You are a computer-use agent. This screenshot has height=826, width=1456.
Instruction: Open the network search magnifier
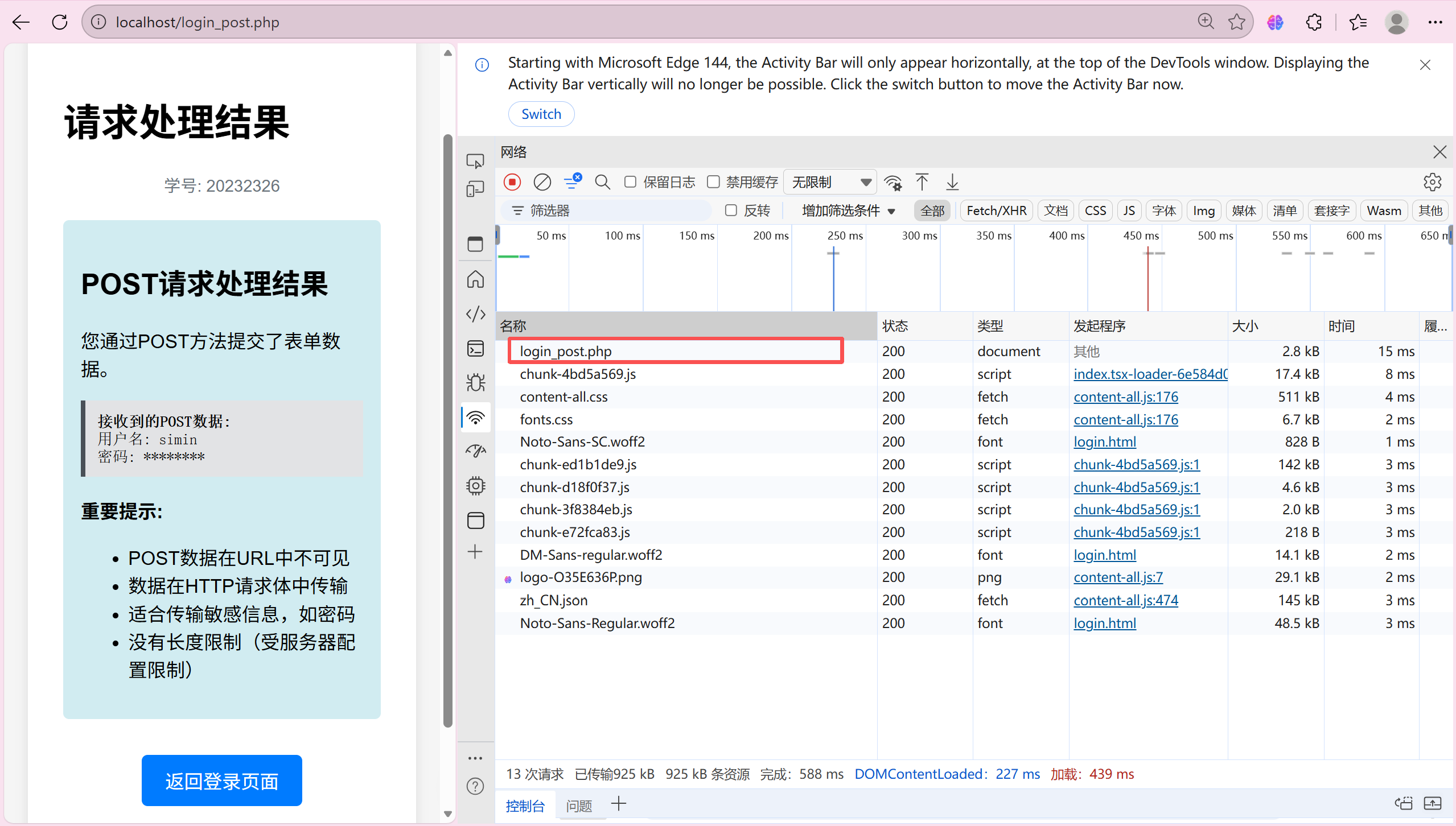[602, 182]
